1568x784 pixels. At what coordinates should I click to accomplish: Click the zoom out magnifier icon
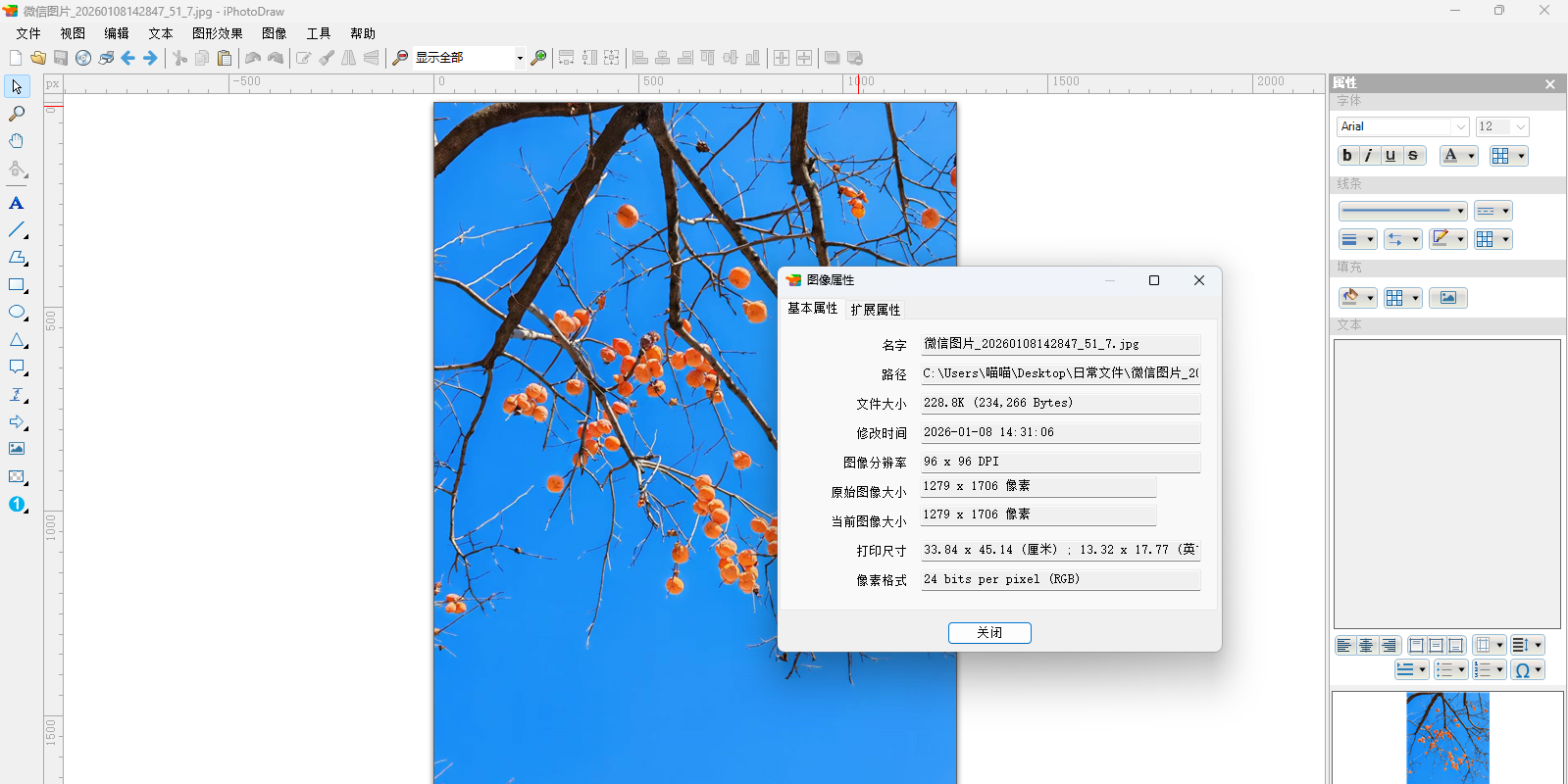(400, 58)
